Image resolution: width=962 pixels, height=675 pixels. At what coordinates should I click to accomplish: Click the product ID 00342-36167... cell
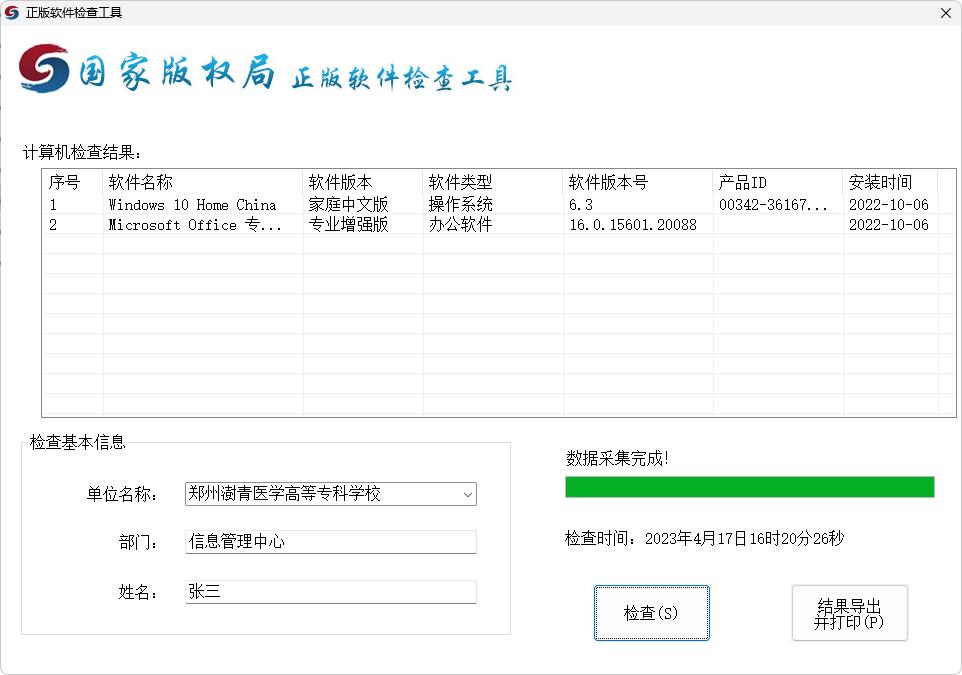point(773,204)
